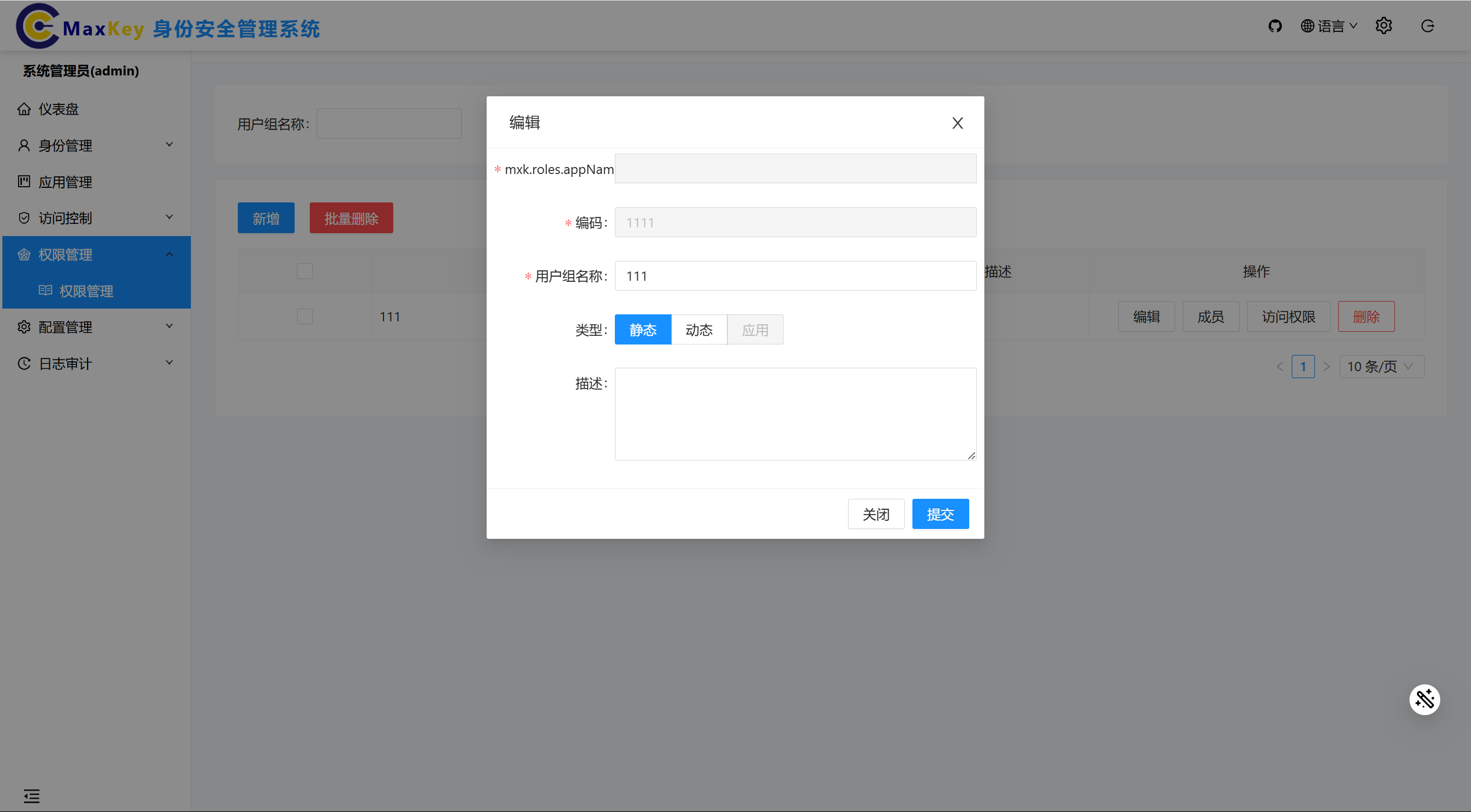Click the logout icon in header

(1427, 26)
